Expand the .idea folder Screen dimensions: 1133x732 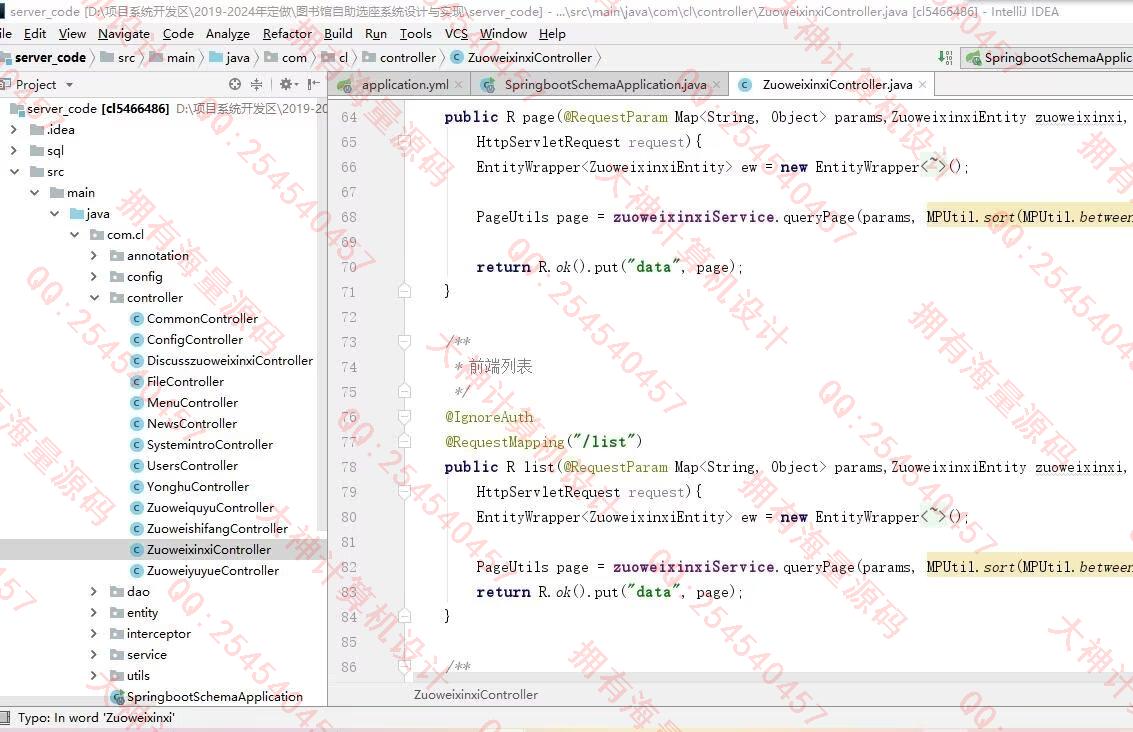[x=14, y=129]
